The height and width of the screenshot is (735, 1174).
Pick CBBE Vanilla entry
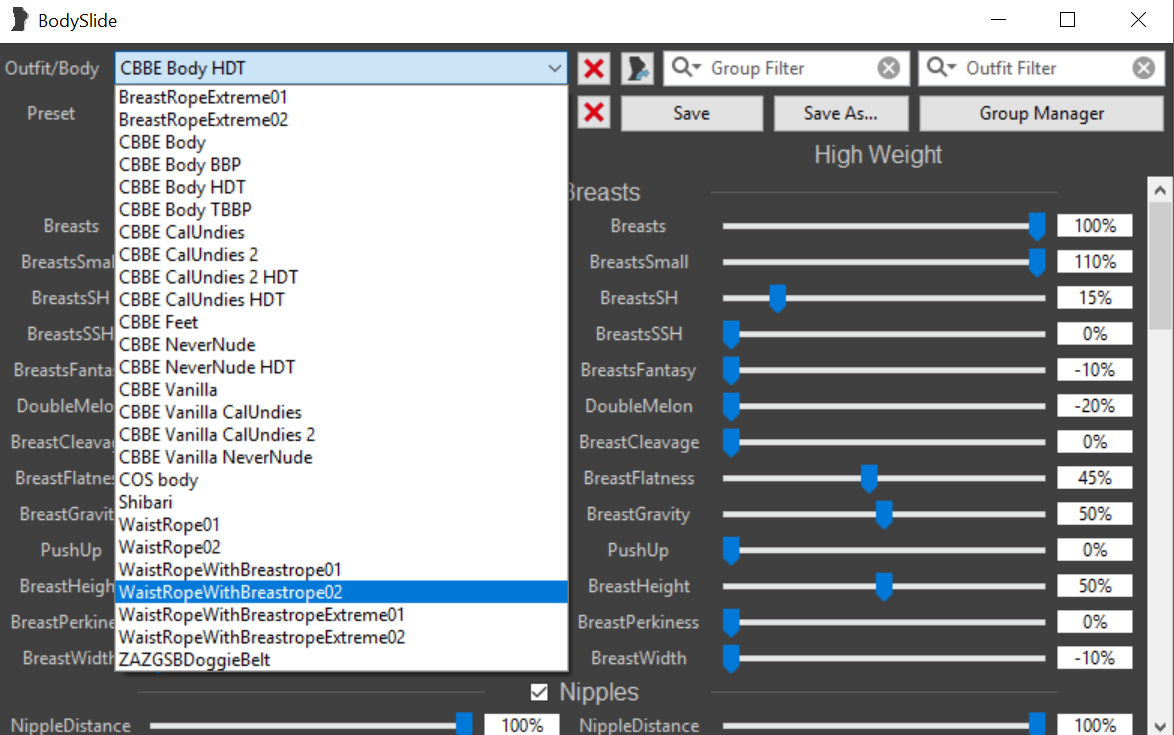341,389
